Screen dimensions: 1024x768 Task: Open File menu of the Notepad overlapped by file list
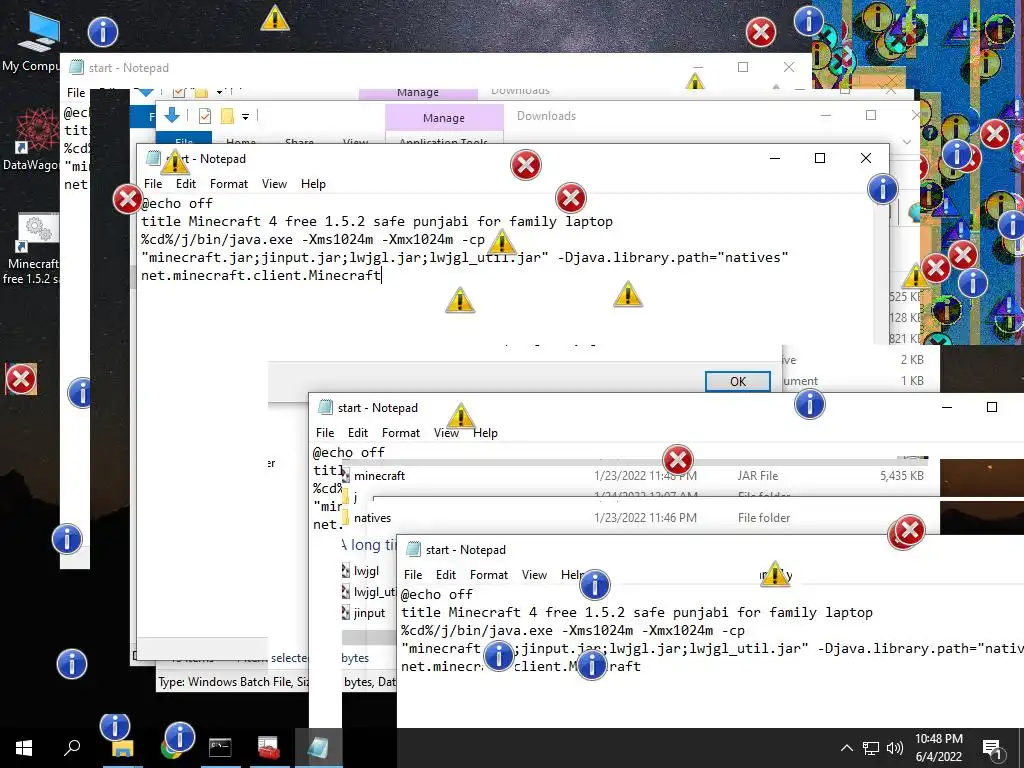click(x=325, y=433)
